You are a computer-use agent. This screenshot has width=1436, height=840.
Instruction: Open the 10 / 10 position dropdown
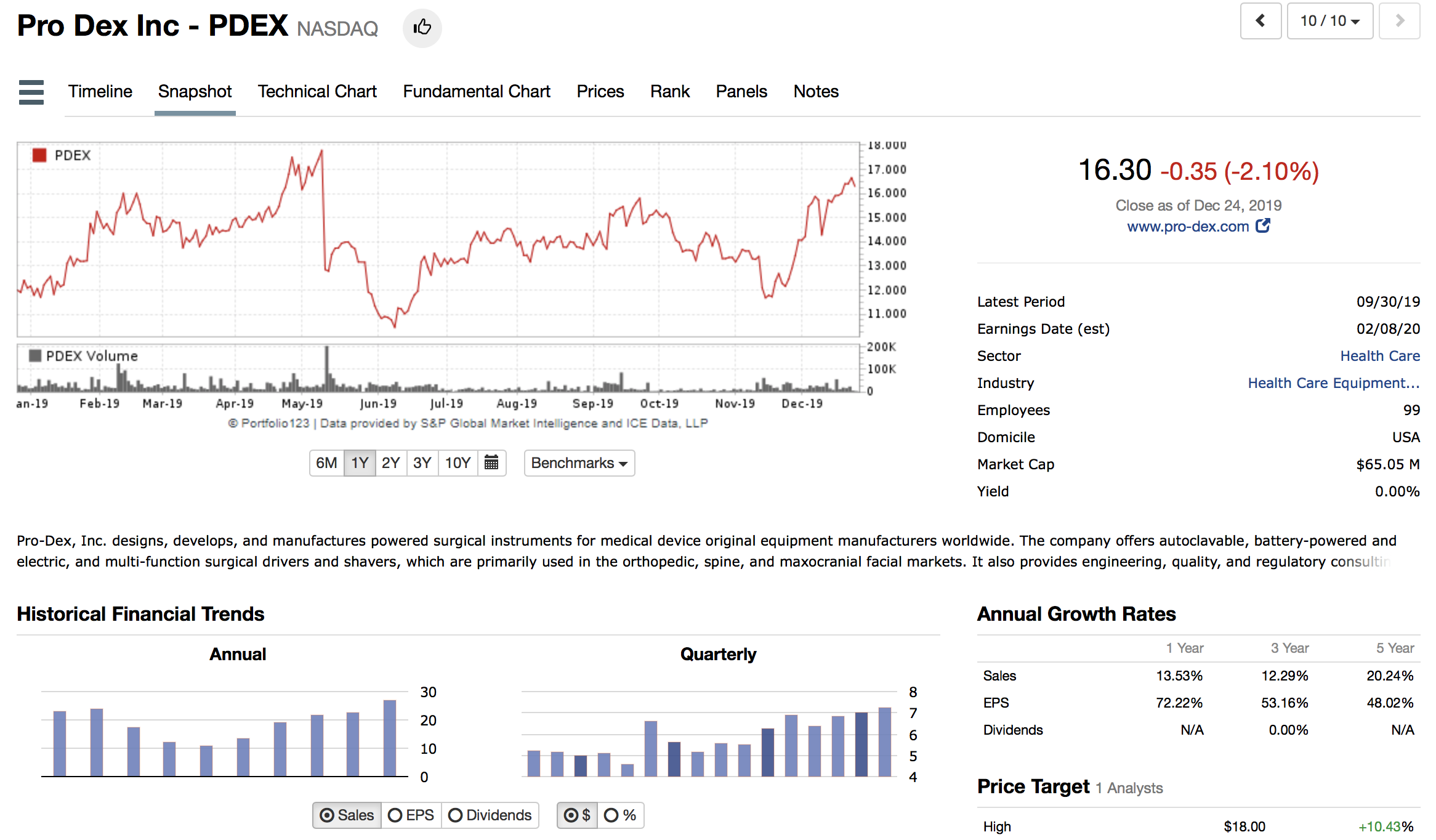tap(1329, 21)
